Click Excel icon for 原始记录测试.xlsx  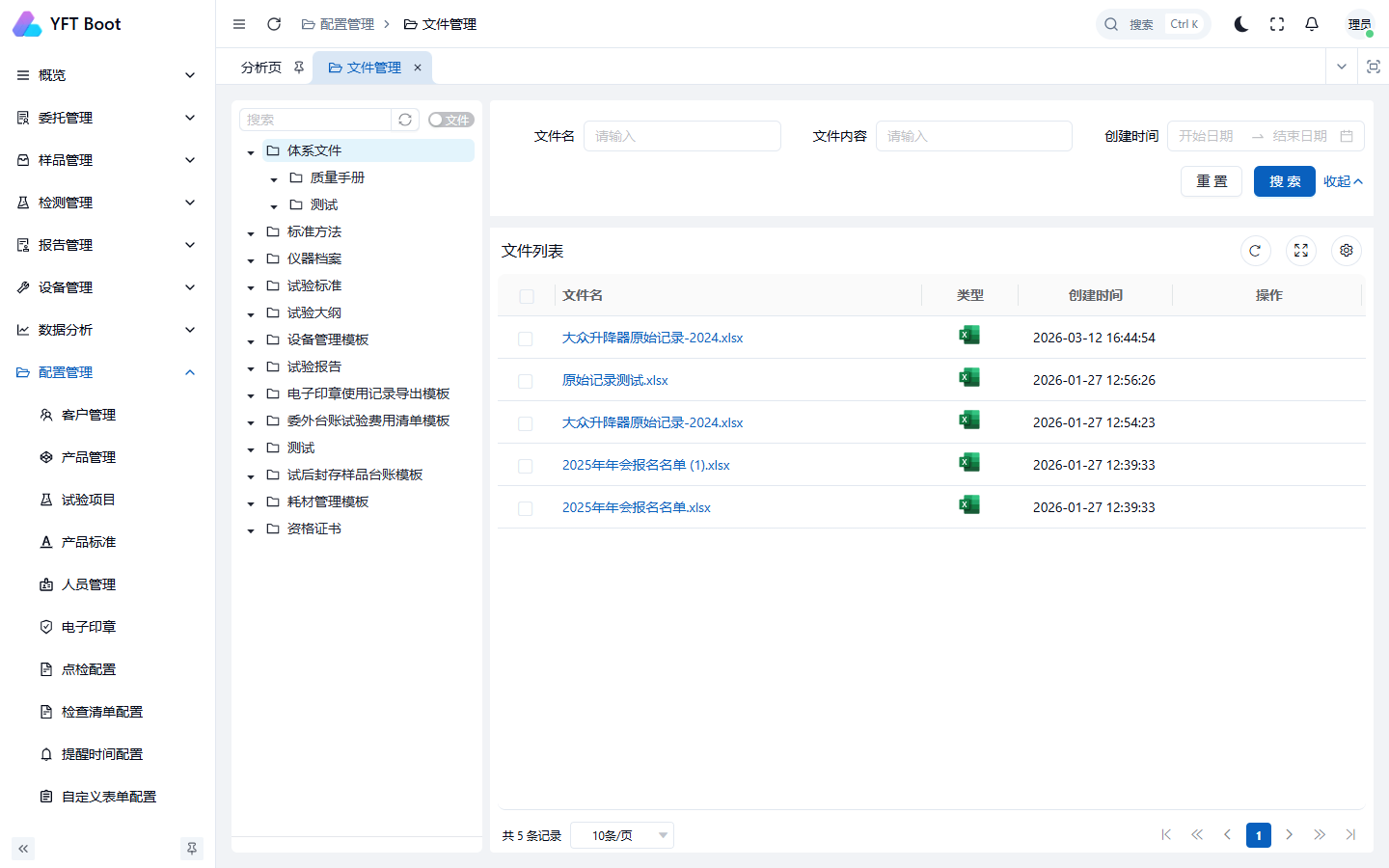pos(969,377)
